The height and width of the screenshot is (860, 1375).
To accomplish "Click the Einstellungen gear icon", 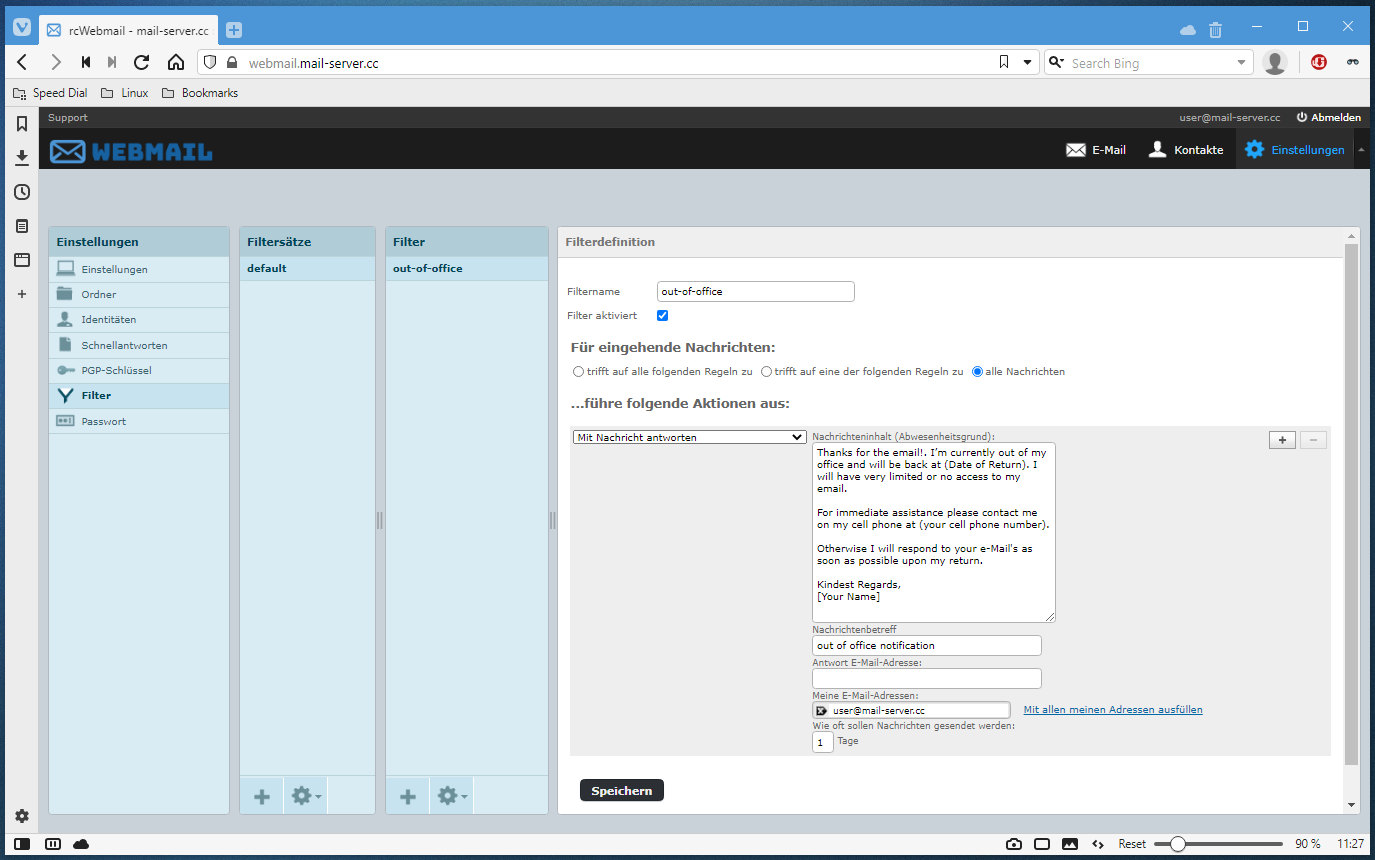I will (1254, 150).
